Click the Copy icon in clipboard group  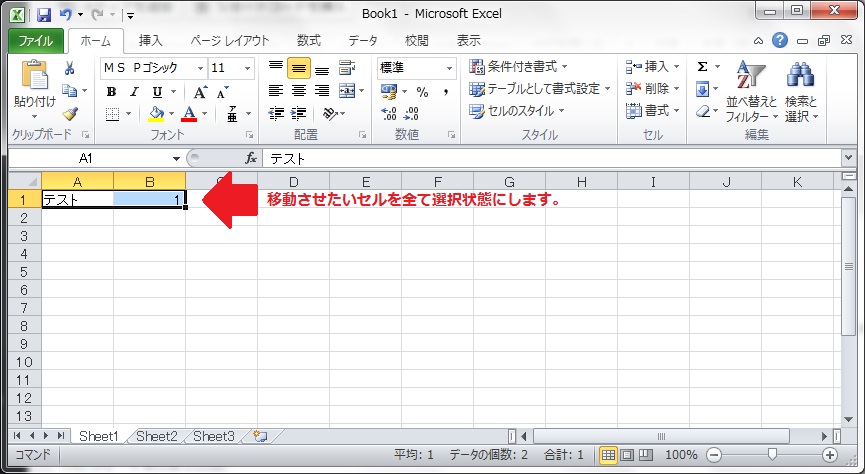[x=70, y=90]
